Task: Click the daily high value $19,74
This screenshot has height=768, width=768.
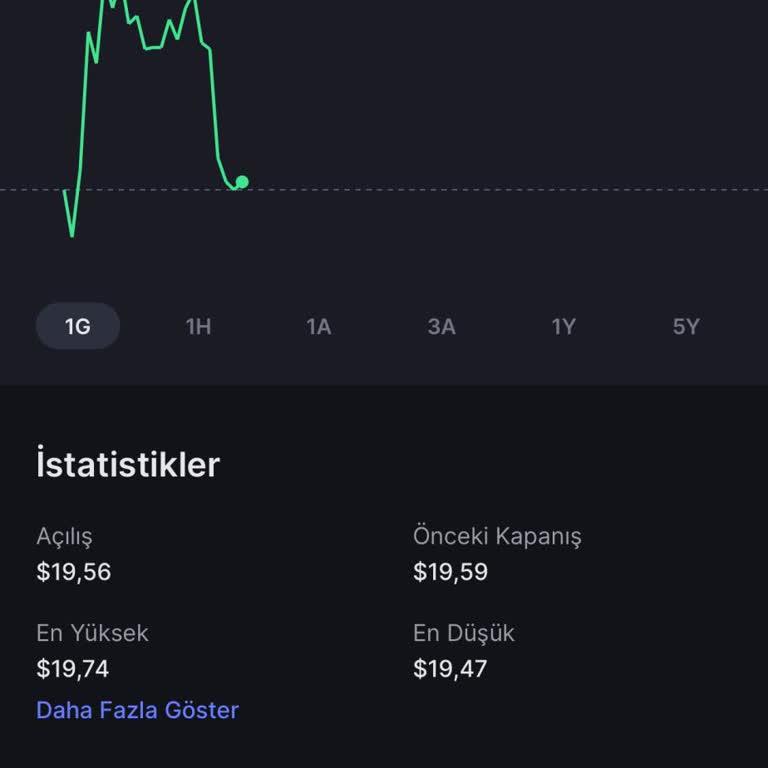Action: coord(73,668)
